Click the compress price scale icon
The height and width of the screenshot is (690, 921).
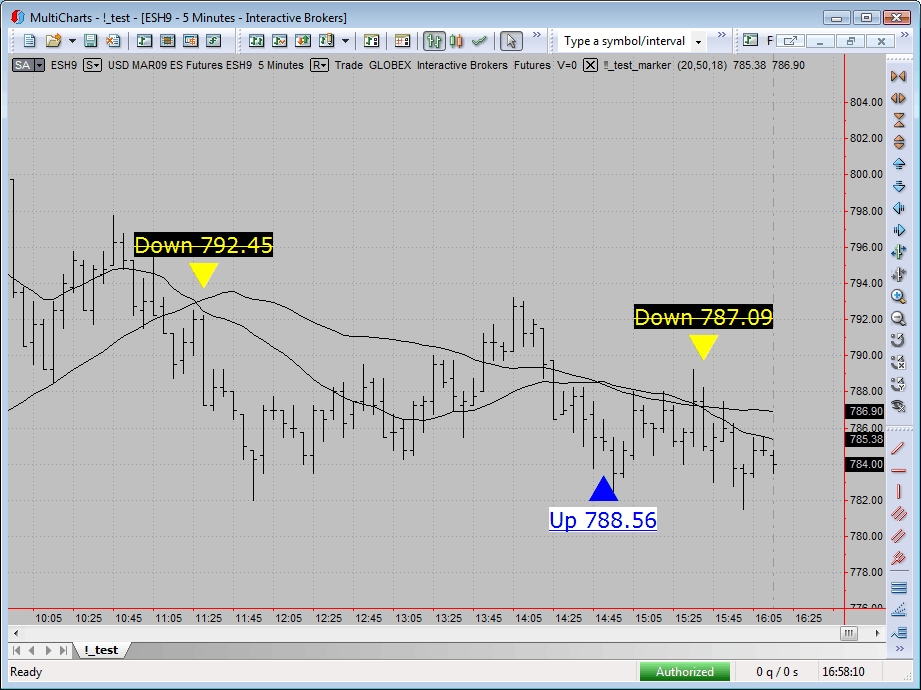899,120
